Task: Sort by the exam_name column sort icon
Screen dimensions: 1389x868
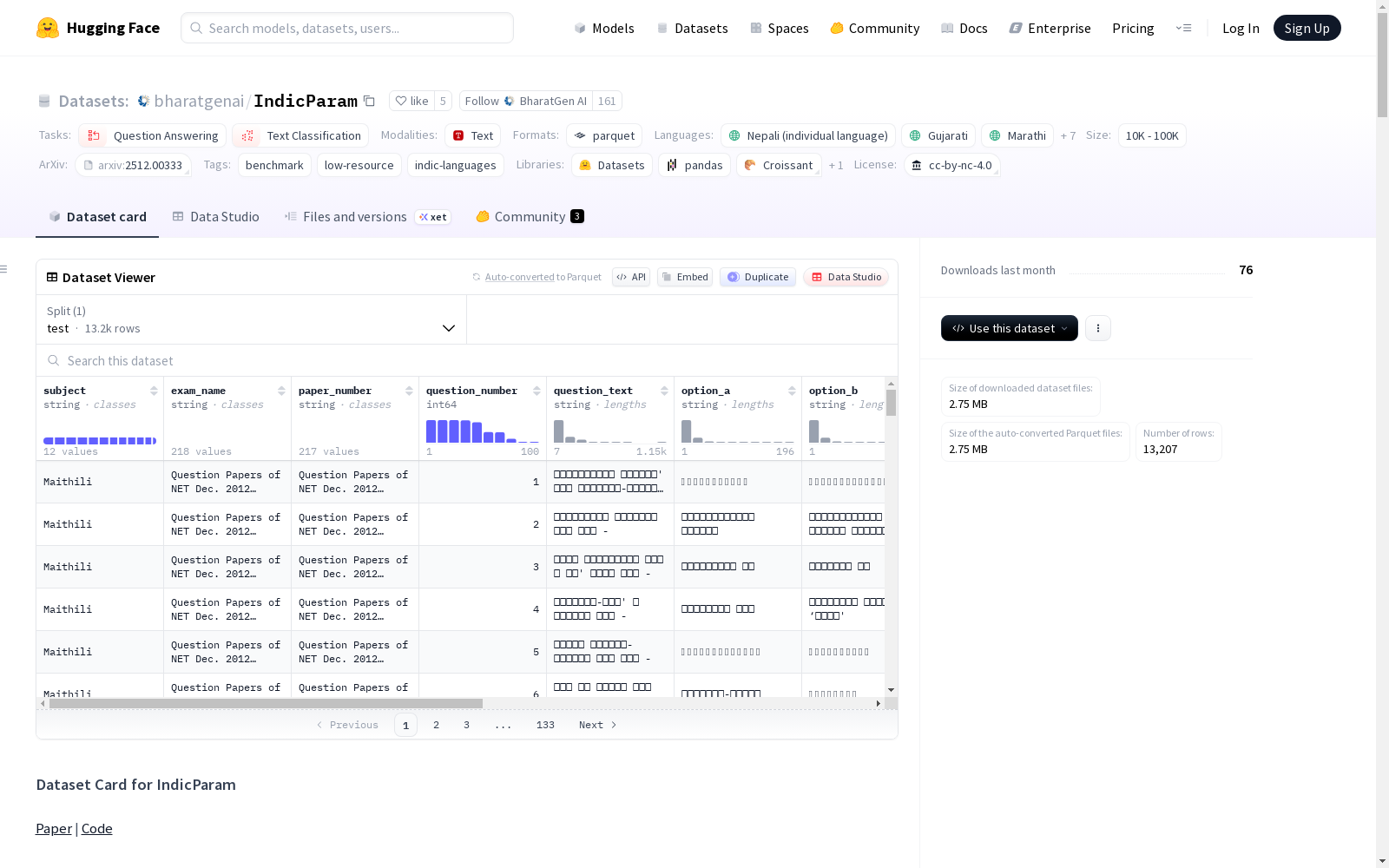Action: 281,391
